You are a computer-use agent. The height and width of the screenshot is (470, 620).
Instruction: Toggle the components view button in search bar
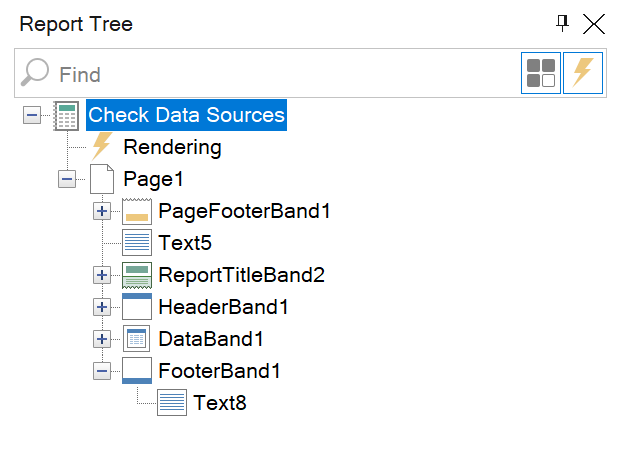541,74
